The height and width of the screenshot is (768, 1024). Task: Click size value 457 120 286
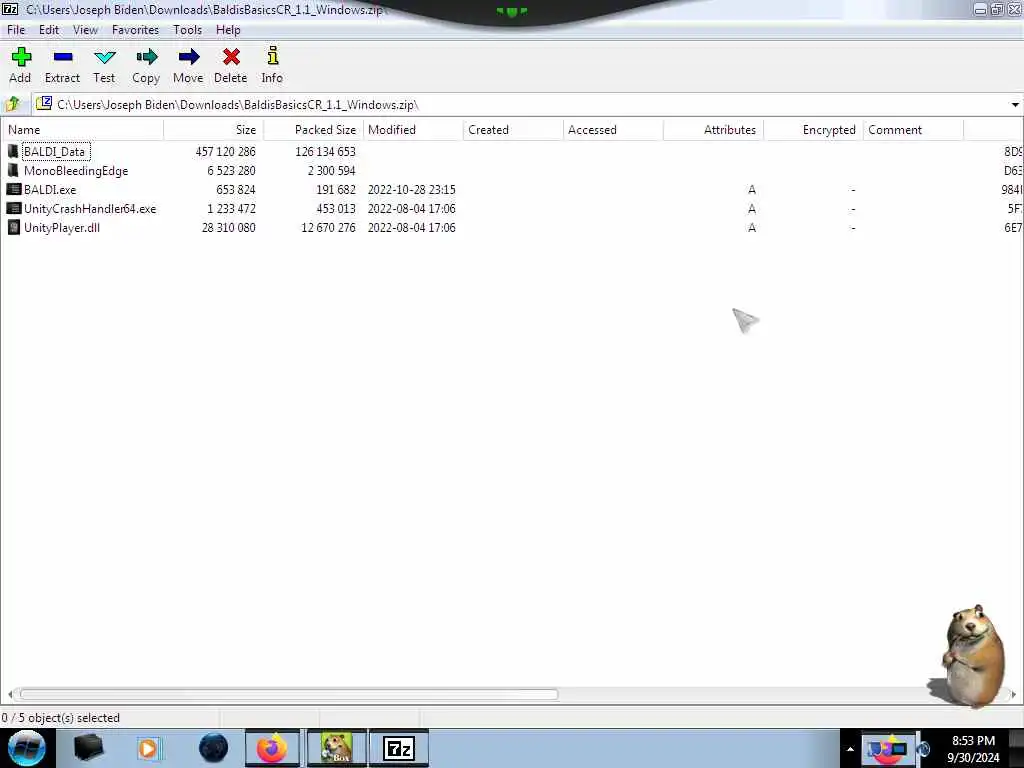[225, 152]
